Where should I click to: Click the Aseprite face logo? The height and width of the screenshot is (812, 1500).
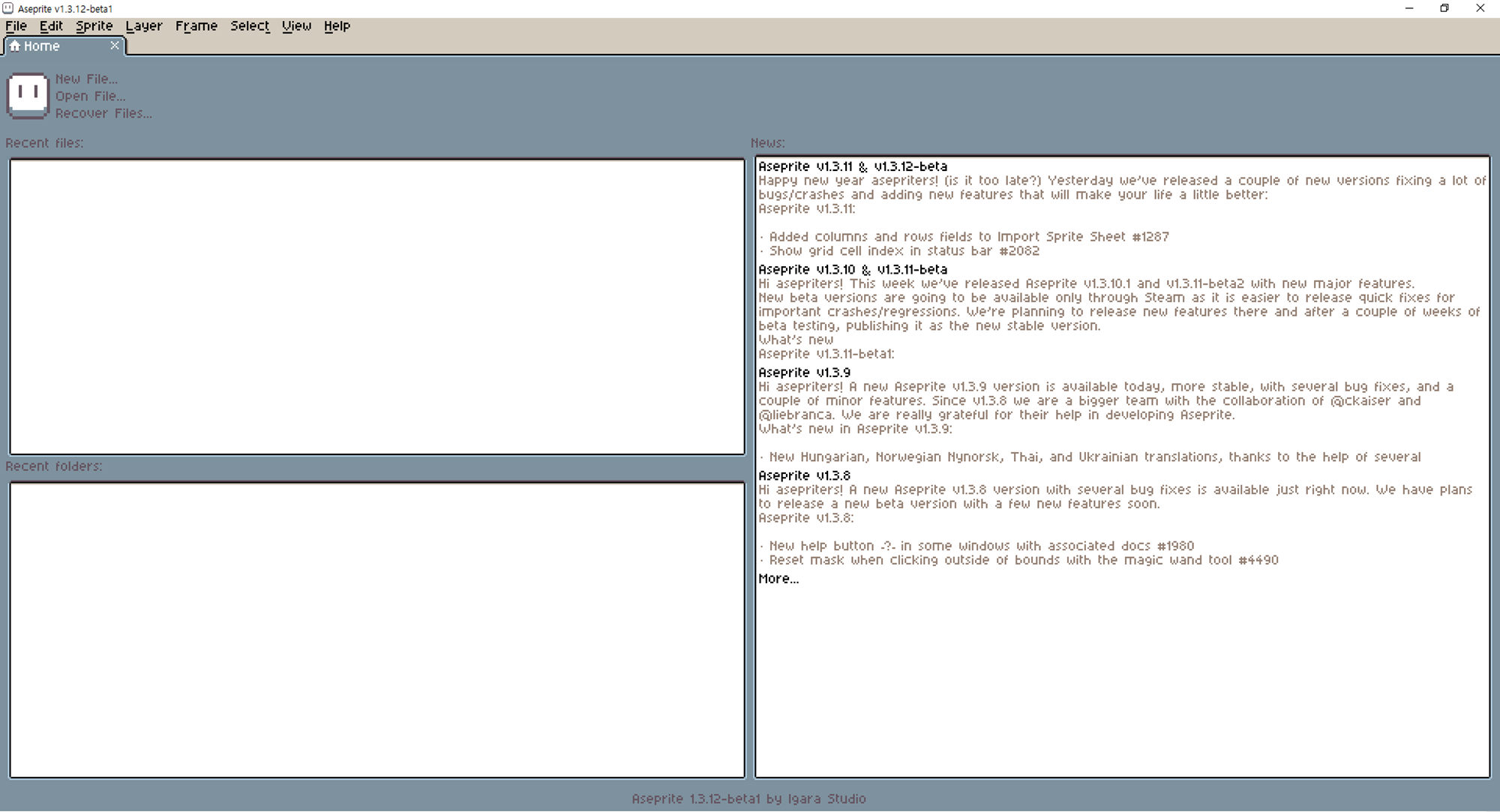point(28,95)
